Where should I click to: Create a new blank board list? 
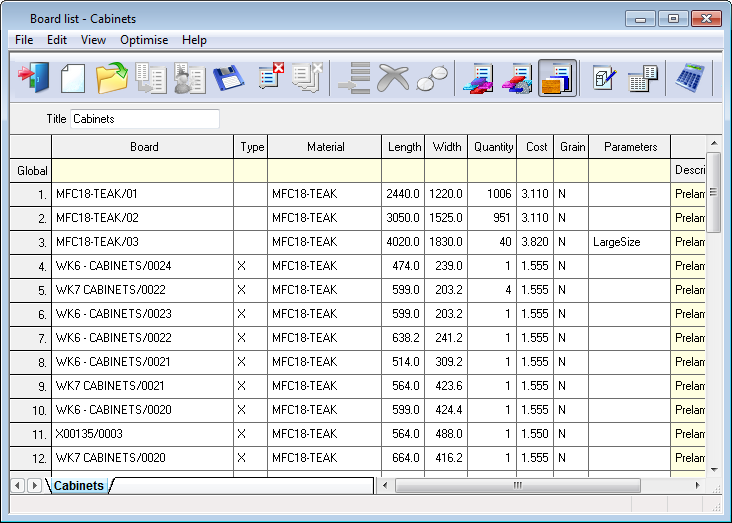[x=73, y=78]
